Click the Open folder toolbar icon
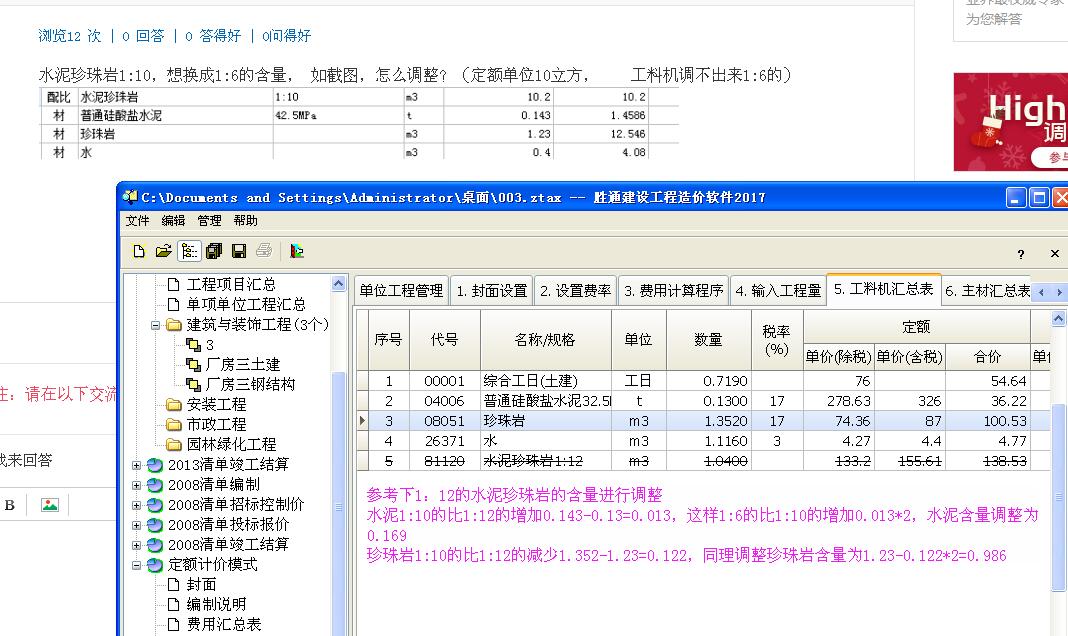 163,251
